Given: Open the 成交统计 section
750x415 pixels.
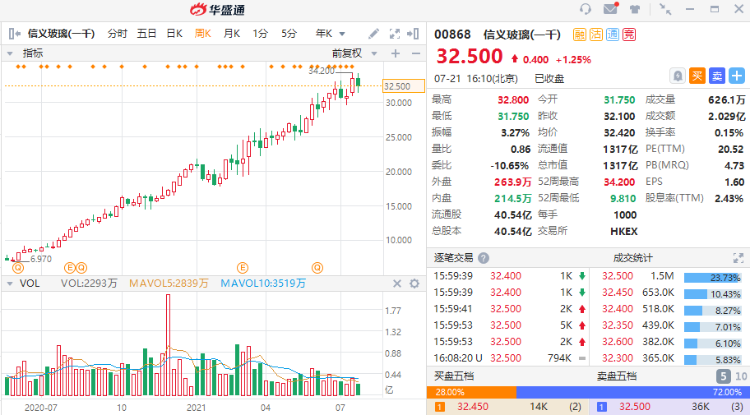Looking at the screenshot, I should (x=632, y=258).
